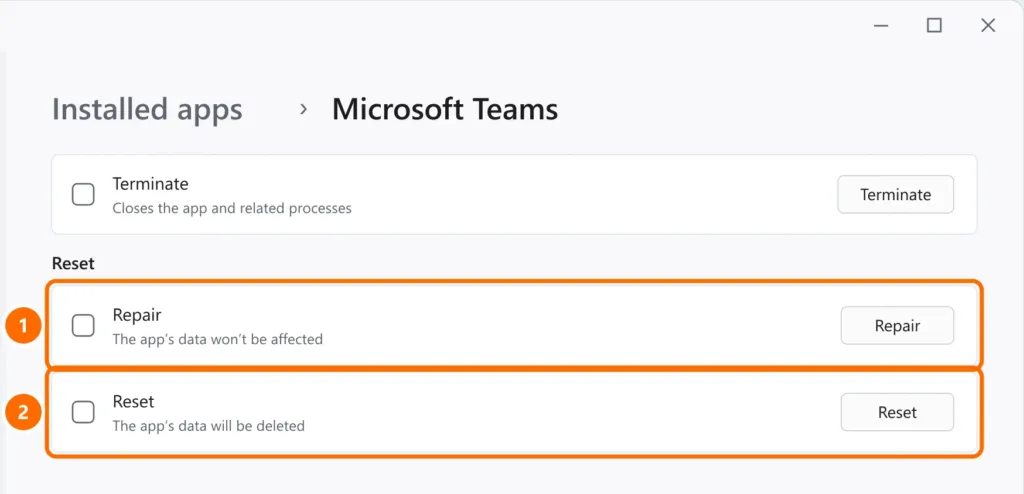Check the box next to Reset option
The height and width of the screenshot is (494, 1024).
click(83, 412)
